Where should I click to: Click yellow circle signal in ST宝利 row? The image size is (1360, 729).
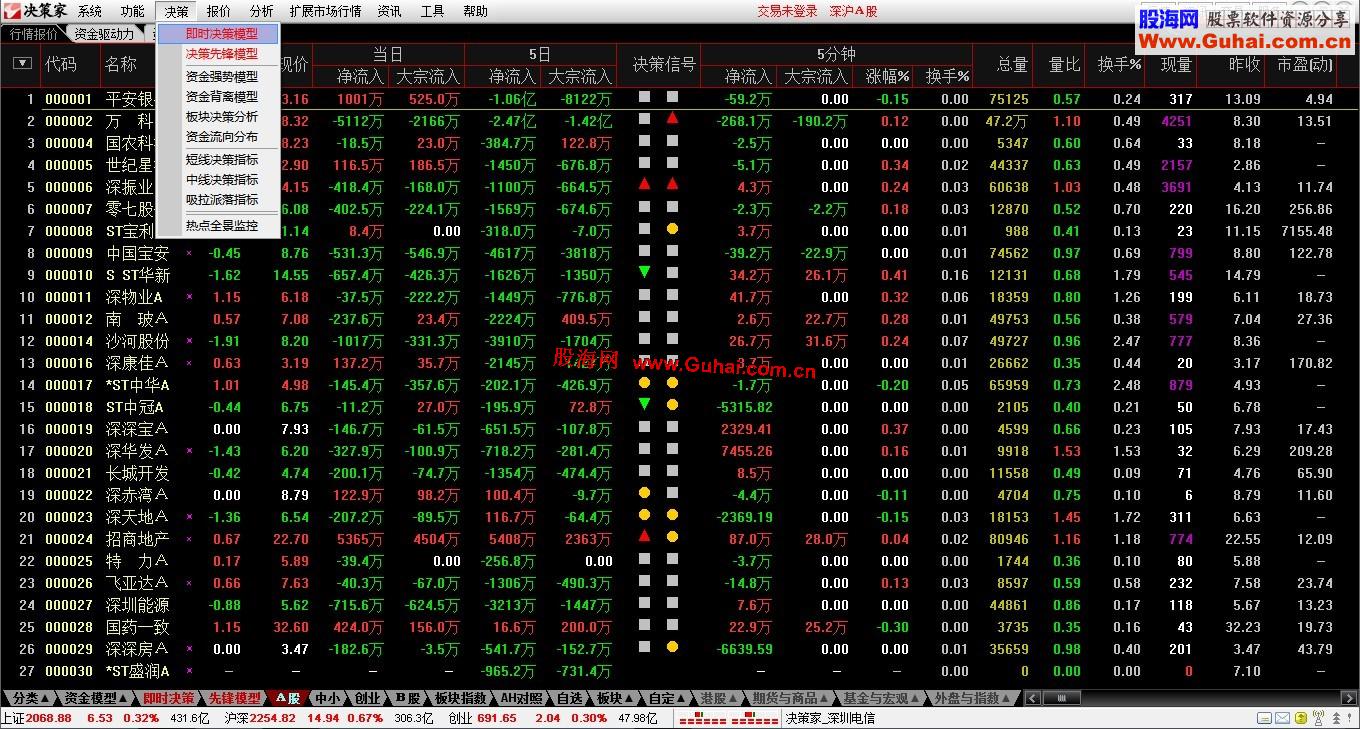click(672, 229)
